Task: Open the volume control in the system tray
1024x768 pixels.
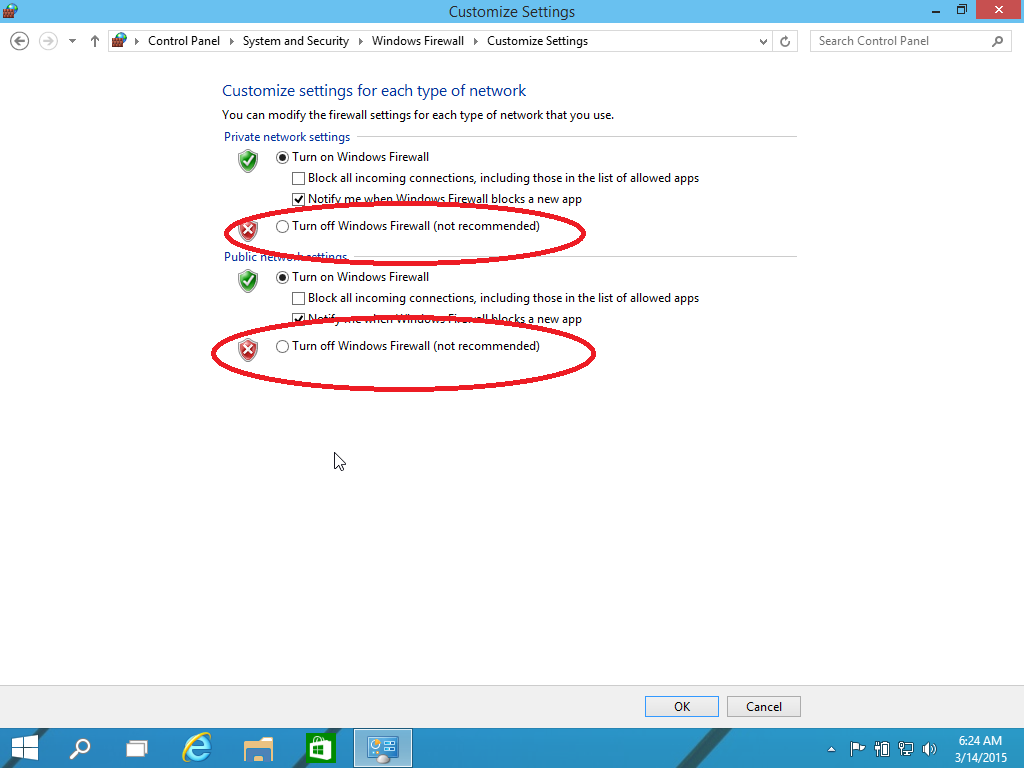Action: click(x=929, y=748)
